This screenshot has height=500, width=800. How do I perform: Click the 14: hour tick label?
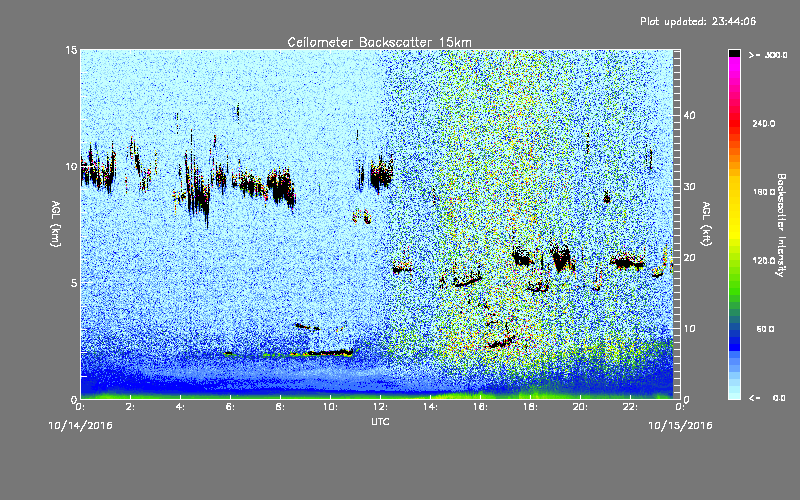click(430, 407)
